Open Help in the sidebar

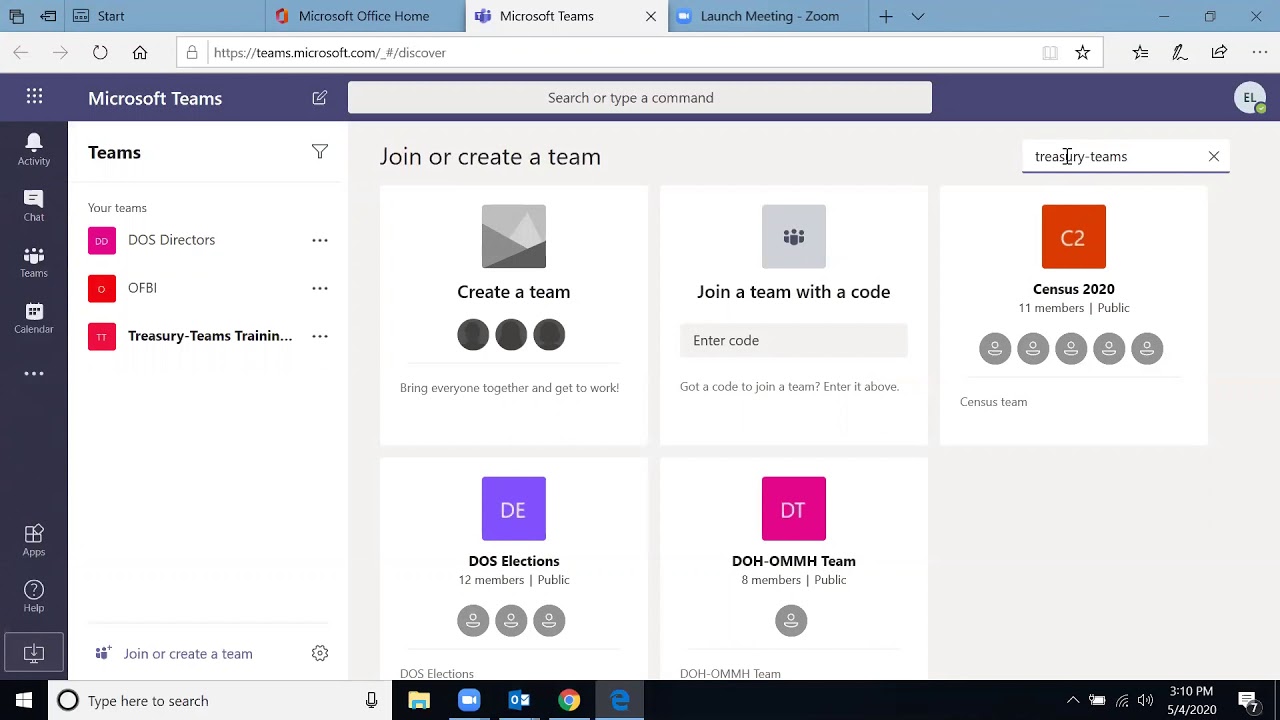(34, 596)
